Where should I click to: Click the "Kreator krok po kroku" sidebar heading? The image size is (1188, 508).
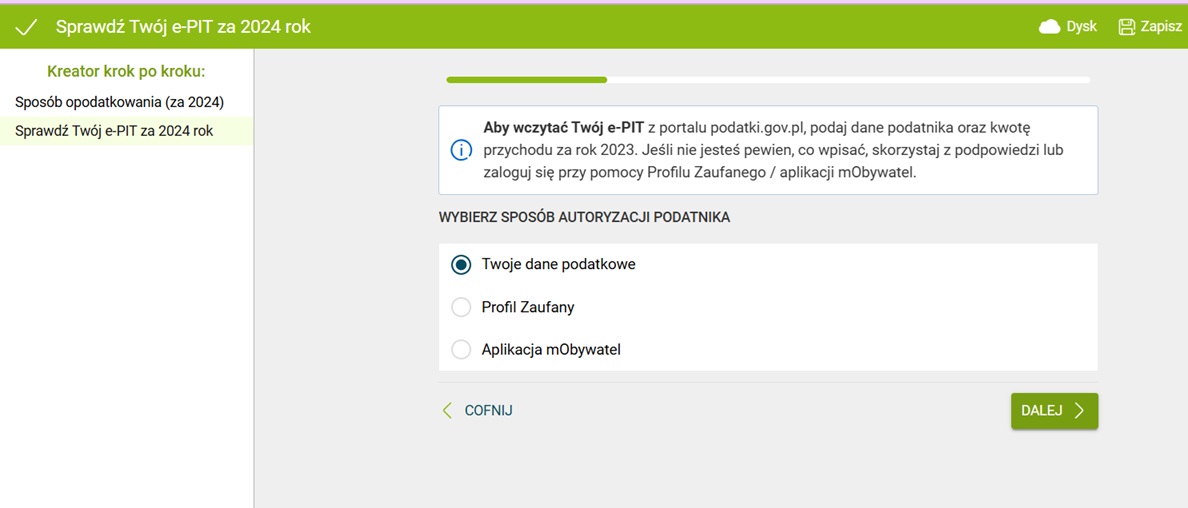click(126, 72)
